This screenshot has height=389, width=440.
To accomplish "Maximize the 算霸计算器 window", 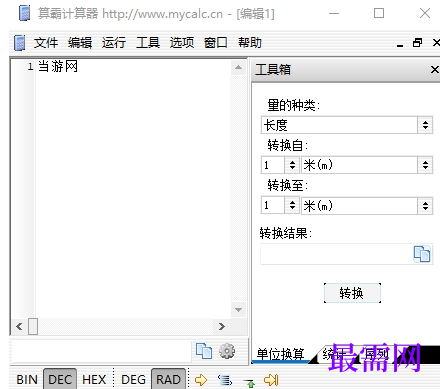I will click(379, 13).
